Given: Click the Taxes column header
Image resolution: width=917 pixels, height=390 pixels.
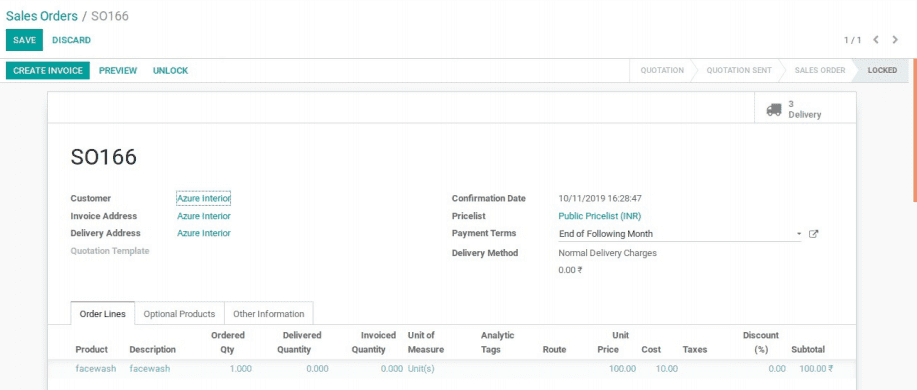Looking at the screenshot, I should [x=695, y=350].
